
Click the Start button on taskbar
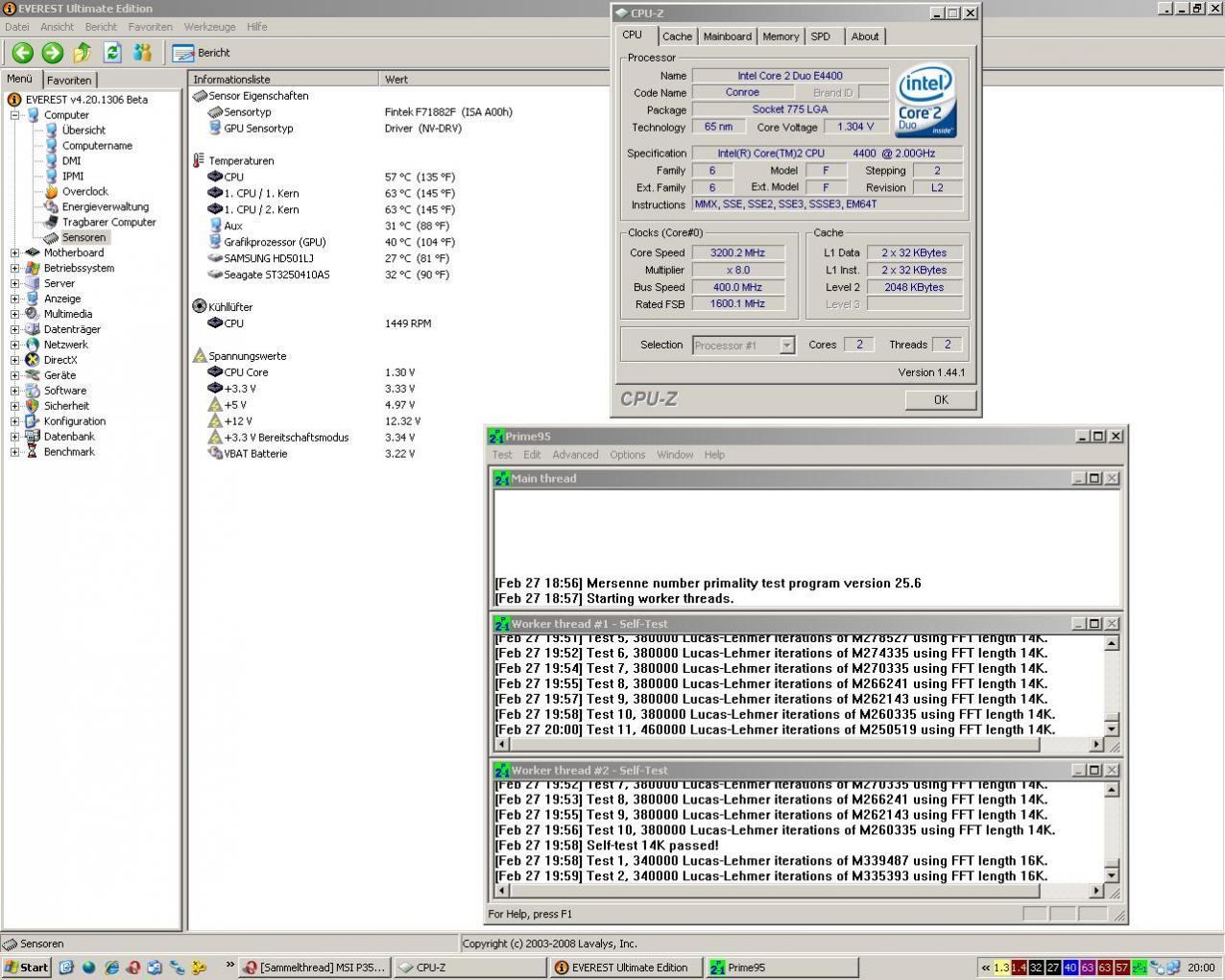click(x=27, y=968)
